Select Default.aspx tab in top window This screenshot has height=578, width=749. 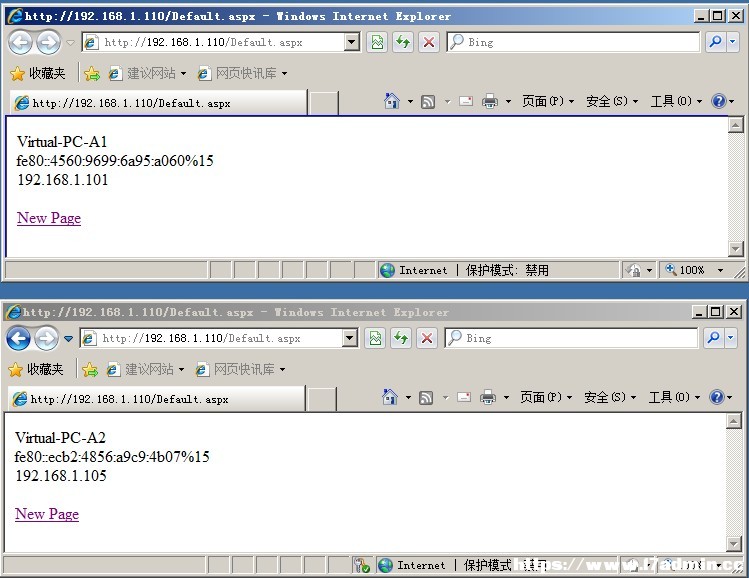point(158,103)
